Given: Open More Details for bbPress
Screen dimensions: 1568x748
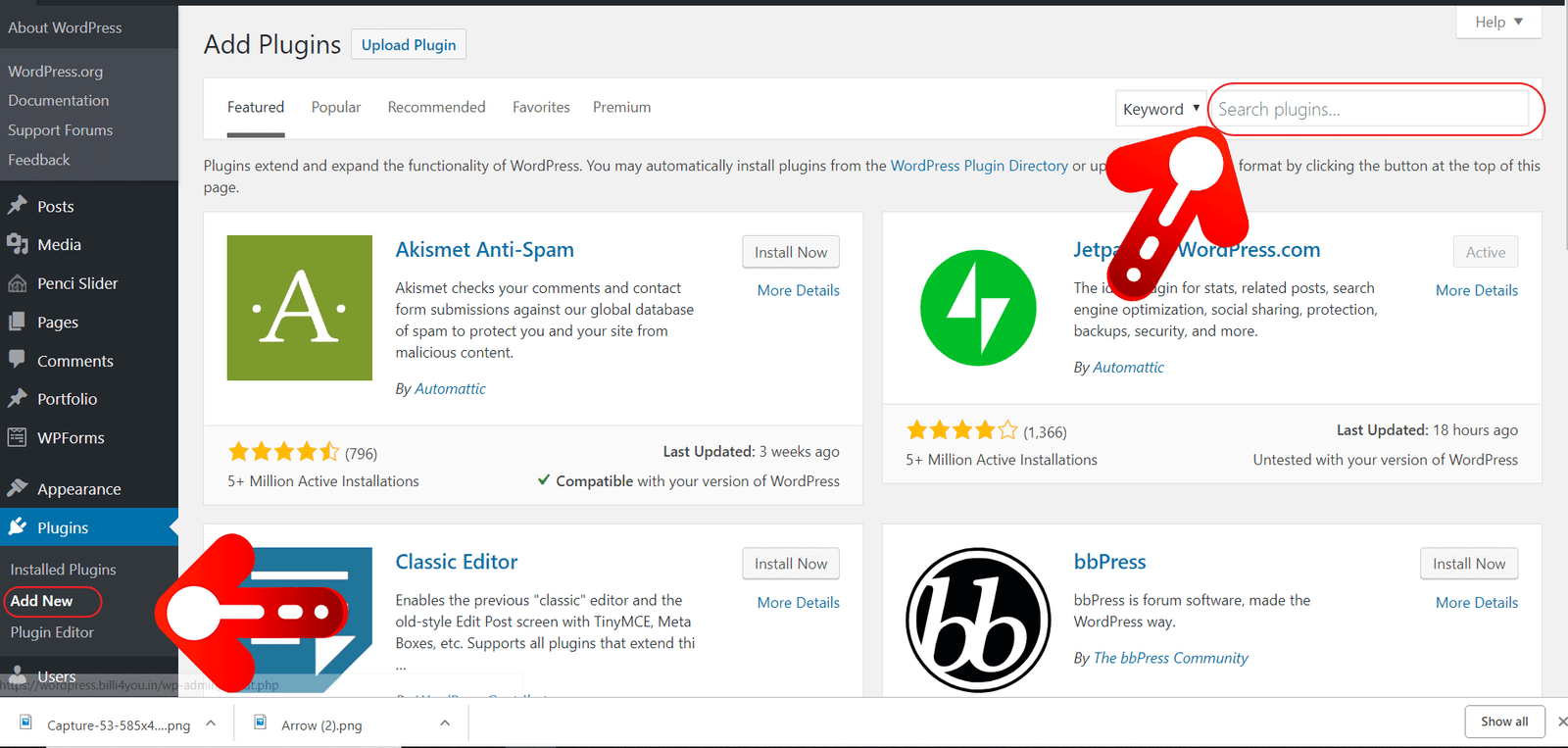Looking at the screenshot, I should pos(1477,602).
